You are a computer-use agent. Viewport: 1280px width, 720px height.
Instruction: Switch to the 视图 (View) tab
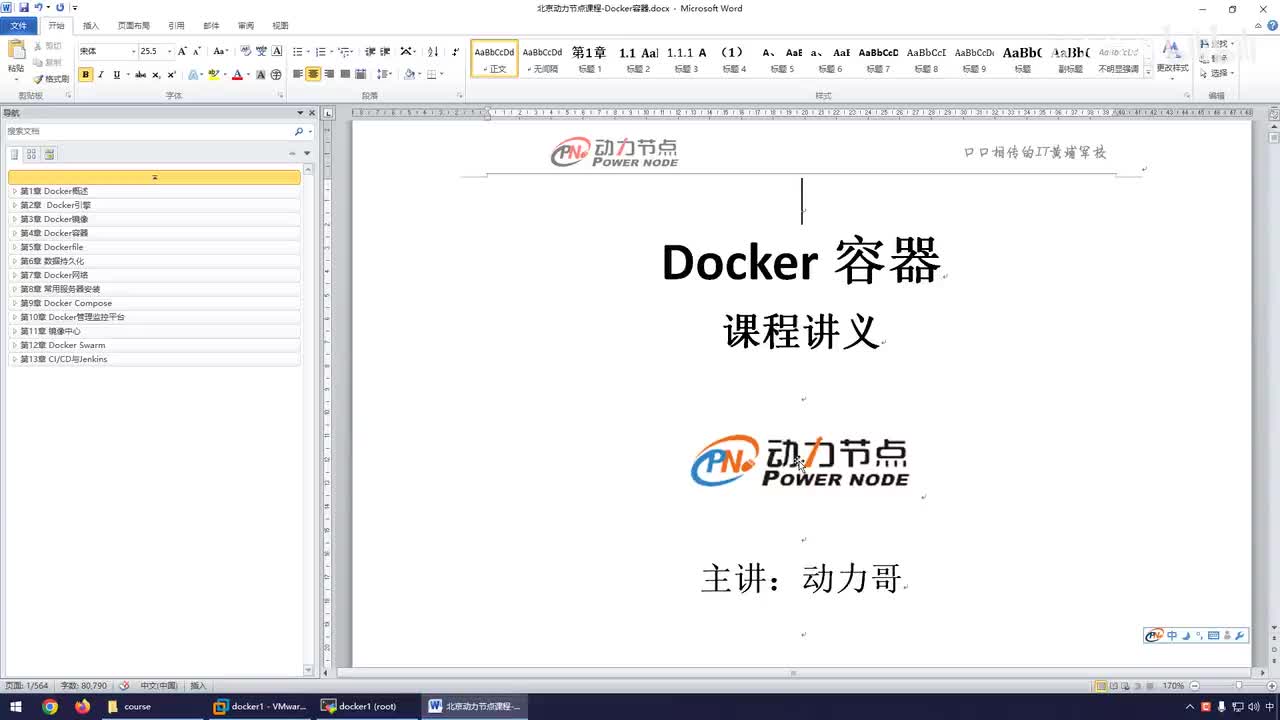(x=280, y=25)
